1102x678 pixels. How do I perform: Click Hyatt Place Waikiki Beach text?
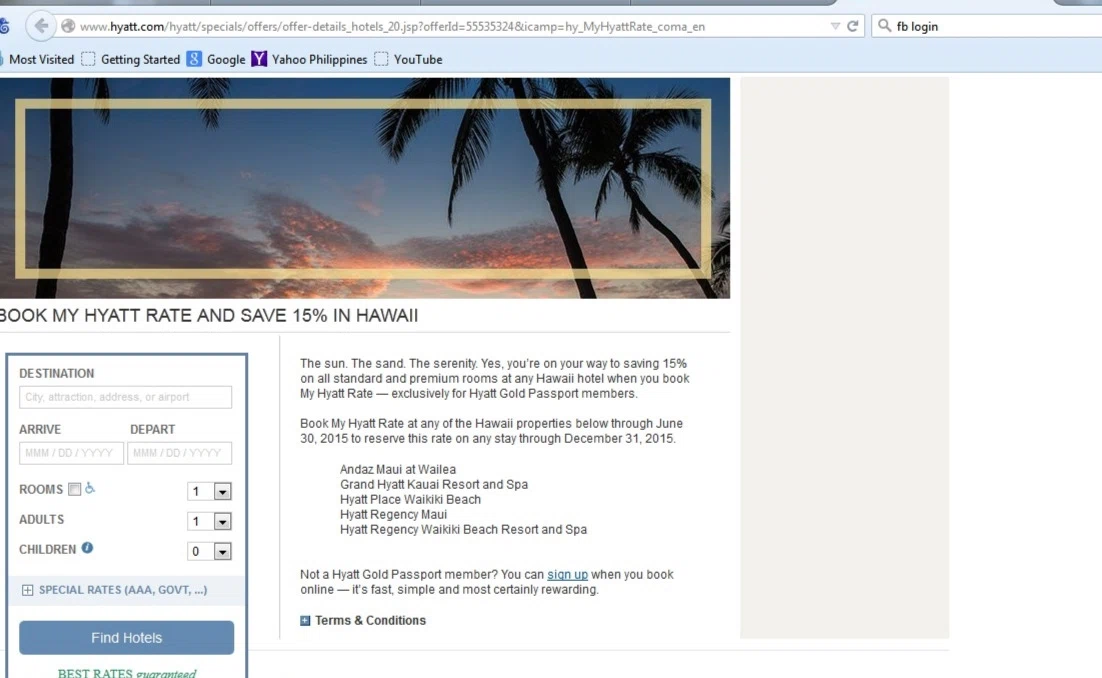point(410,500)
